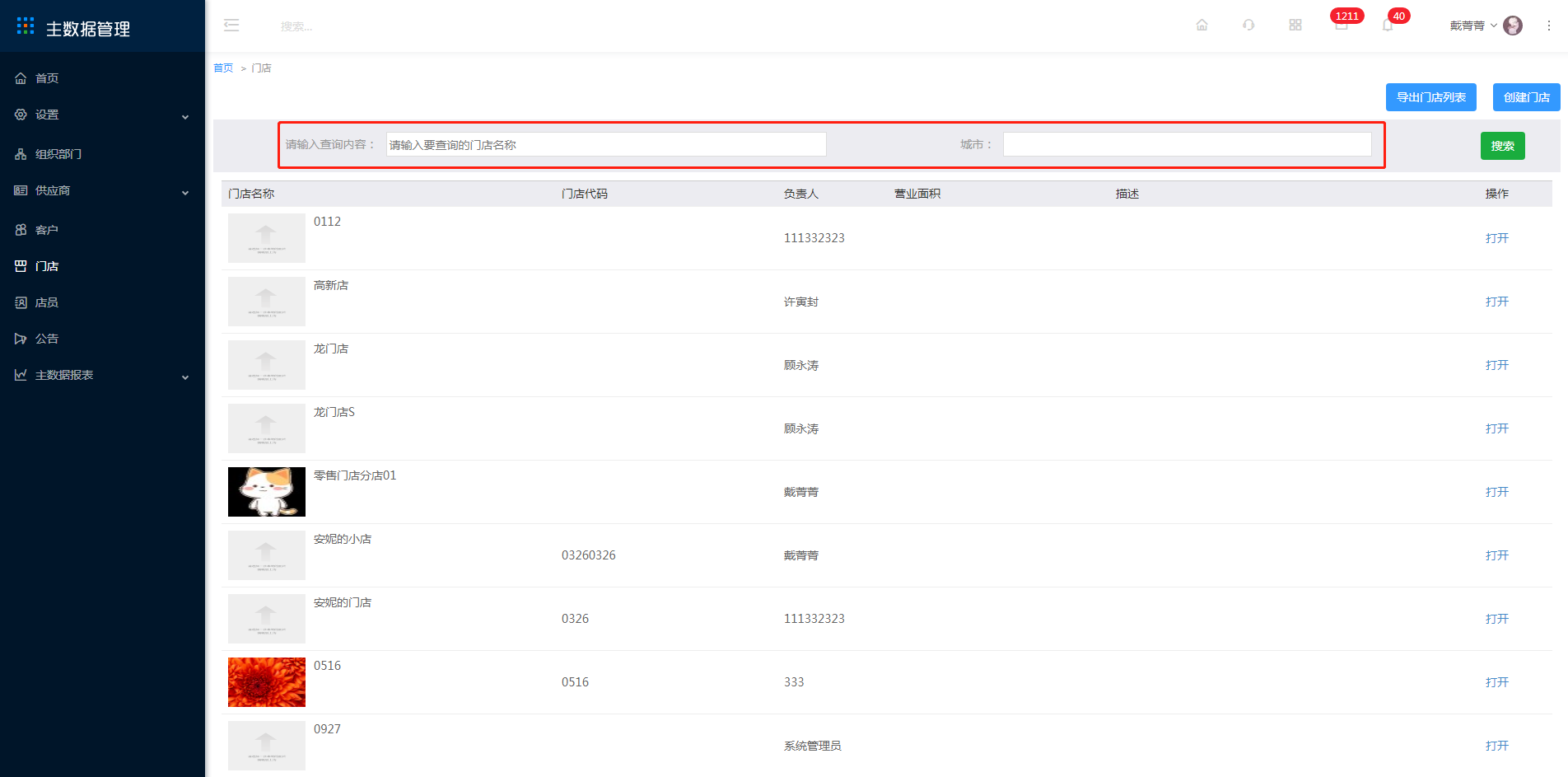Open 零售门店分店01 row via 打开
Image resolution: width=1568 pixels, height=777 pixels.
tap(1497, 492)
